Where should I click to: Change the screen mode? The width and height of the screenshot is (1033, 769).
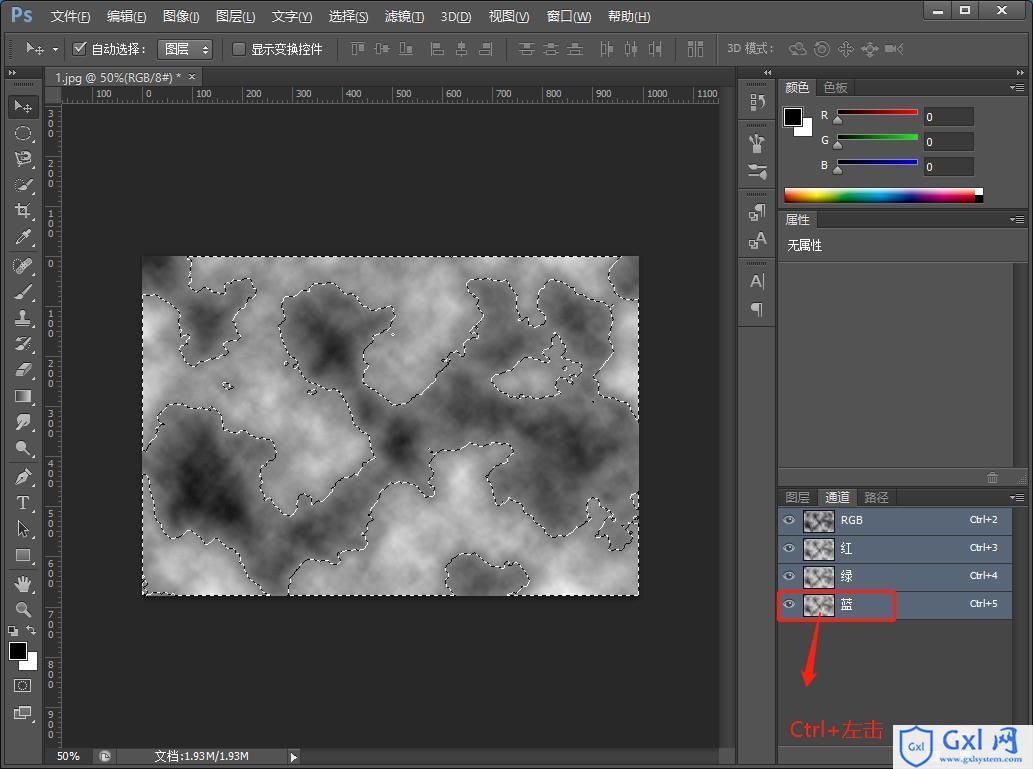tap(22, 713)
